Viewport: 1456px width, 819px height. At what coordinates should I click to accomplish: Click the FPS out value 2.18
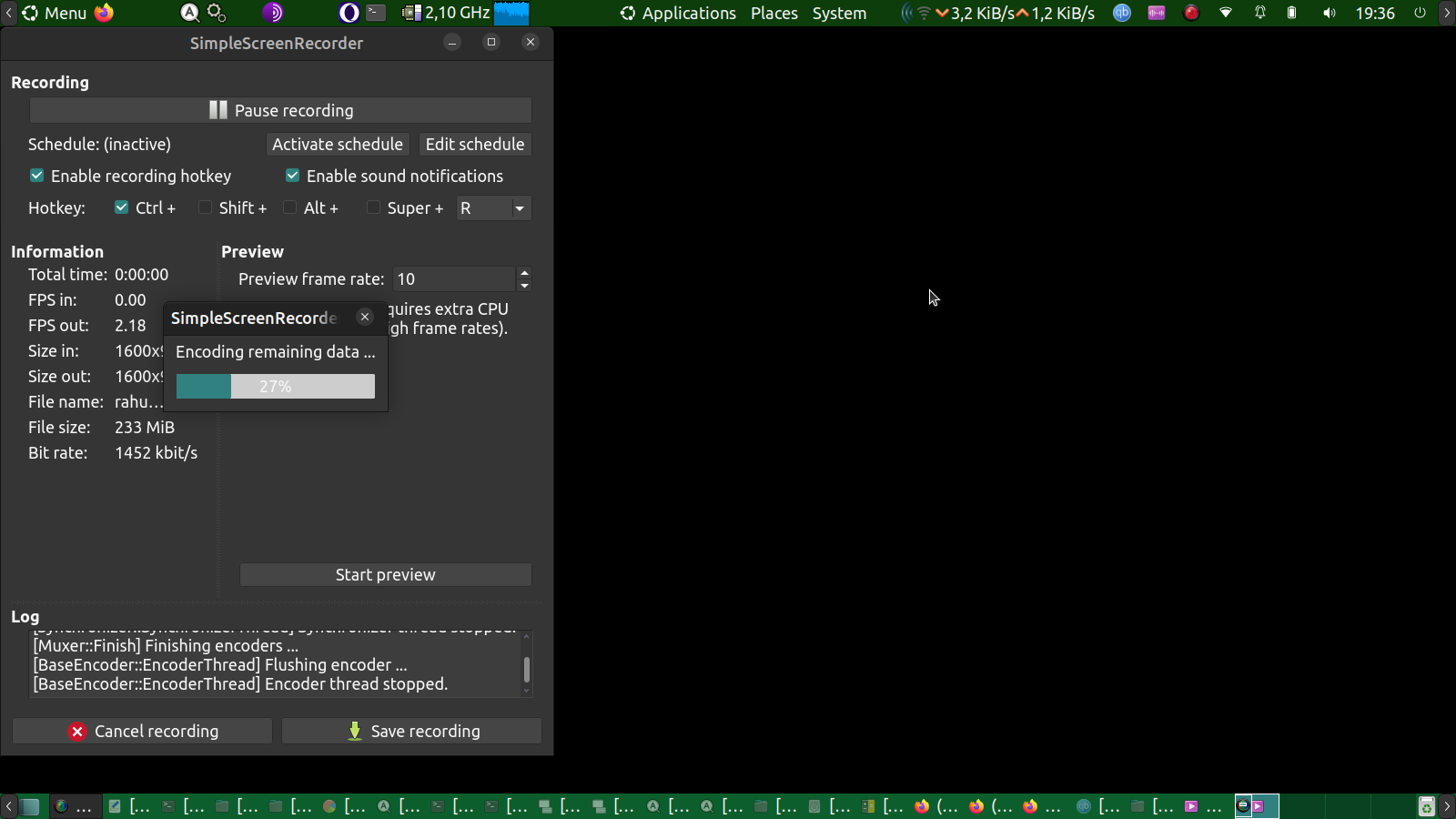click(x=130, y=325)
